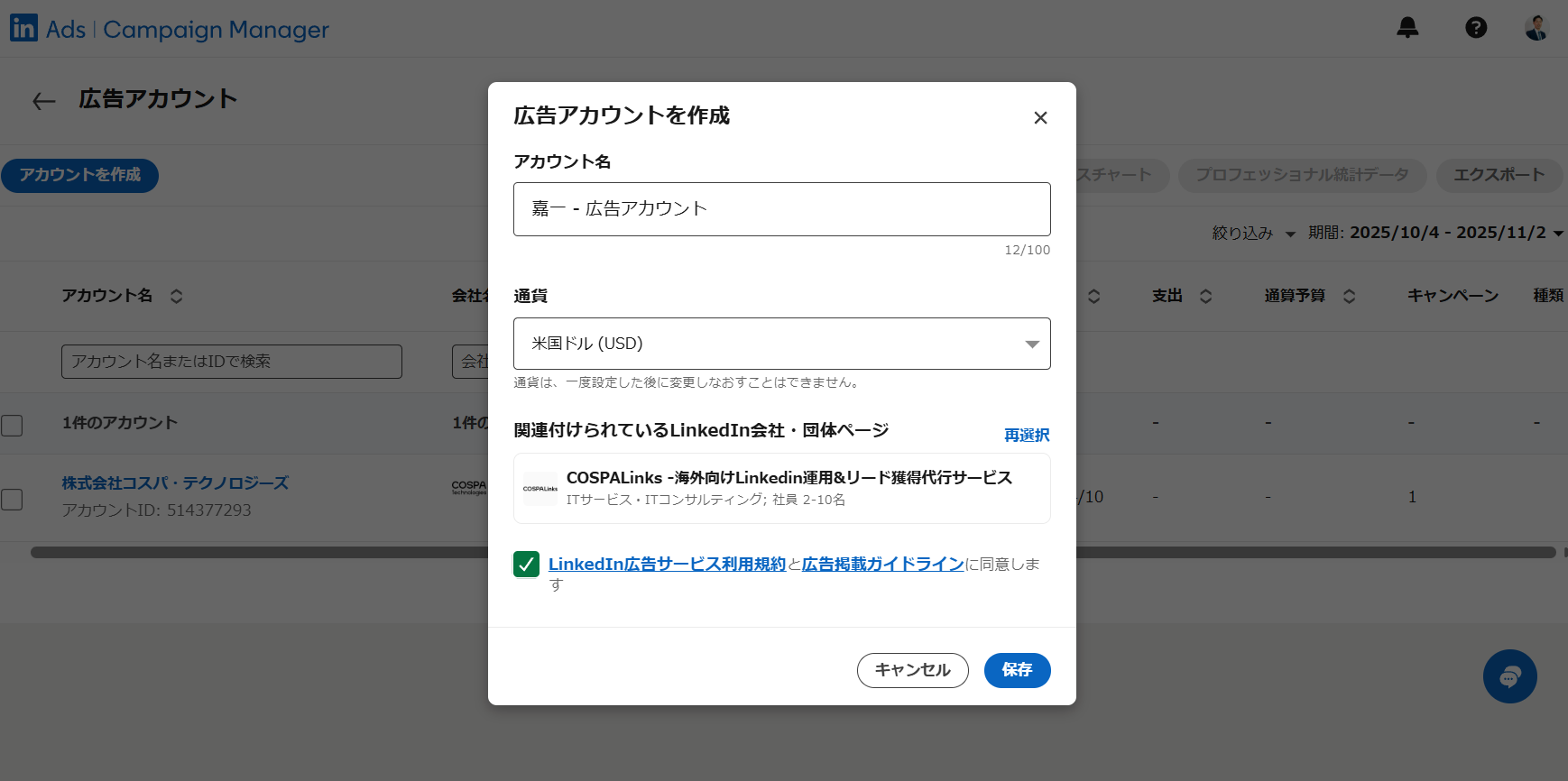Open LinkedIn広告サービス利用規約 link
1568x781 pixels.
click(x=667, y=565)
